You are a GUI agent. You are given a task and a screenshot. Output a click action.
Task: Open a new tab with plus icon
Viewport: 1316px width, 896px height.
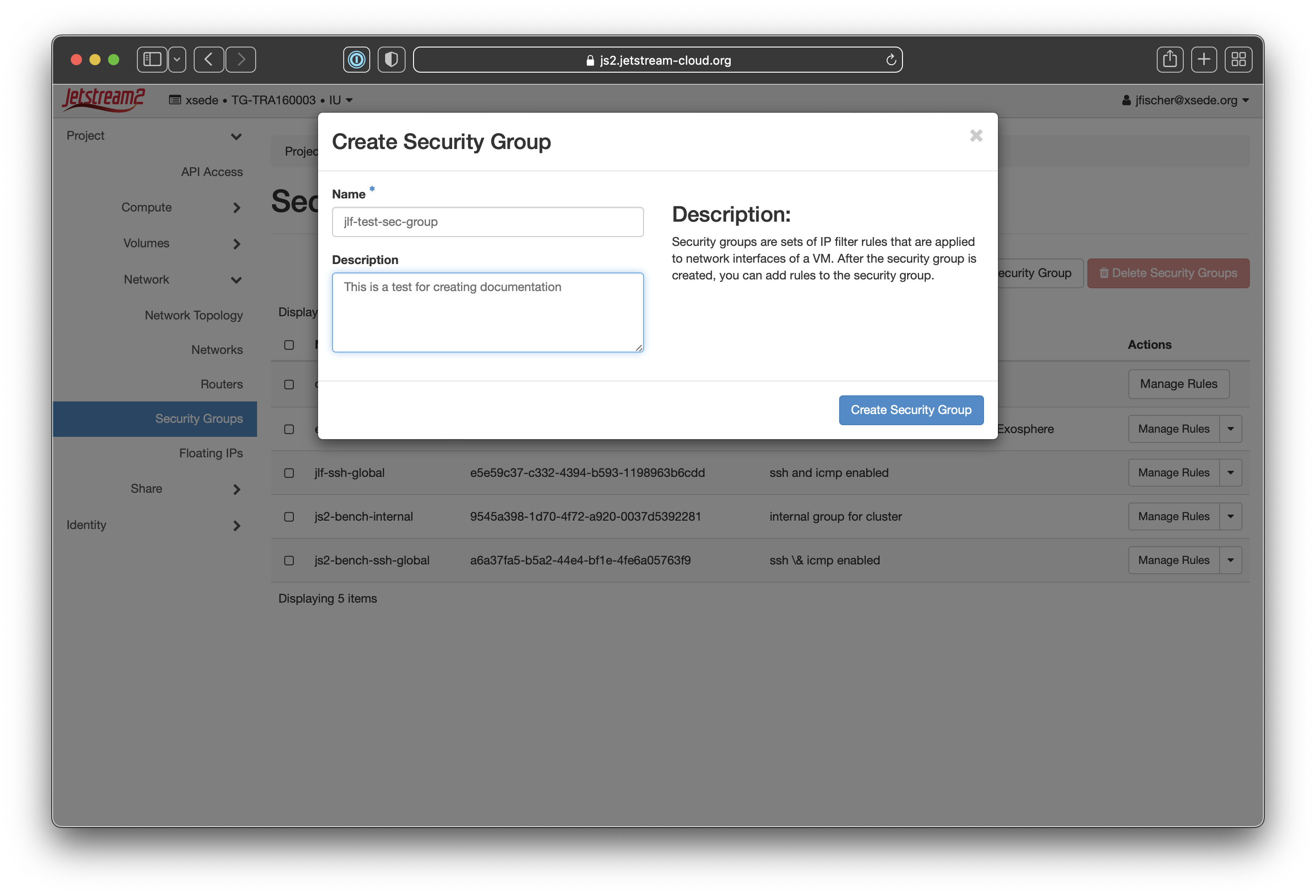(1204, 60)
